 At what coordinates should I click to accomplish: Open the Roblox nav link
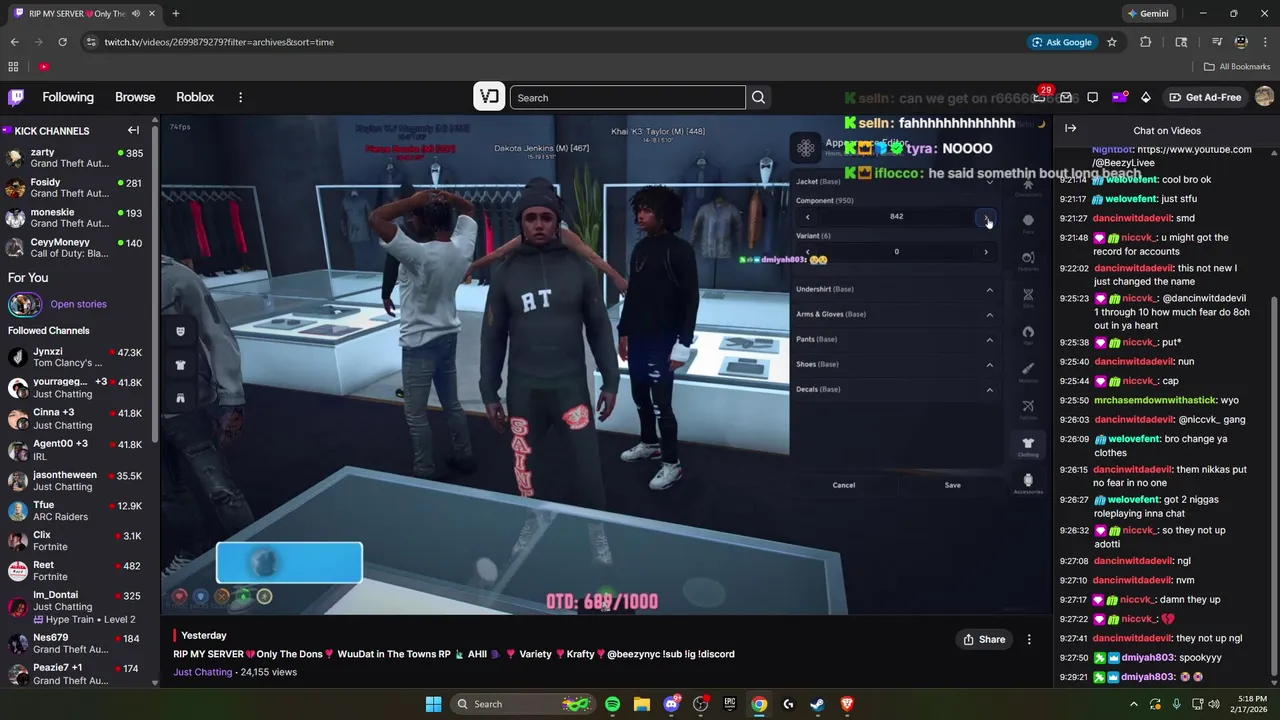click(195, 97)
